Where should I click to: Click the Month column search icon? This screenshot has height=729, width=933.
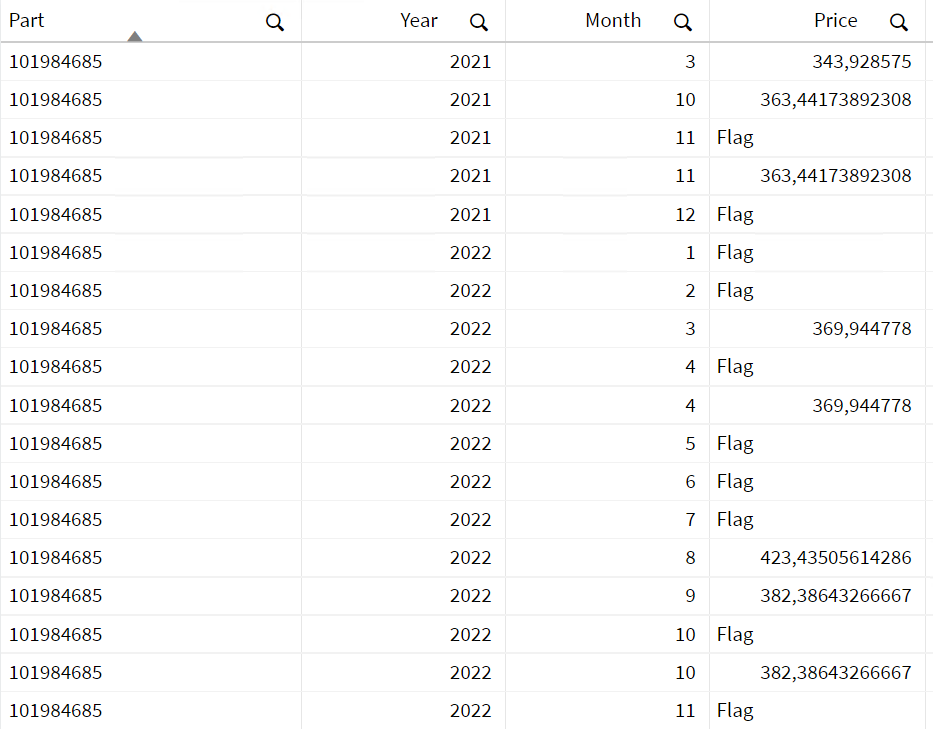coord(683,22)
